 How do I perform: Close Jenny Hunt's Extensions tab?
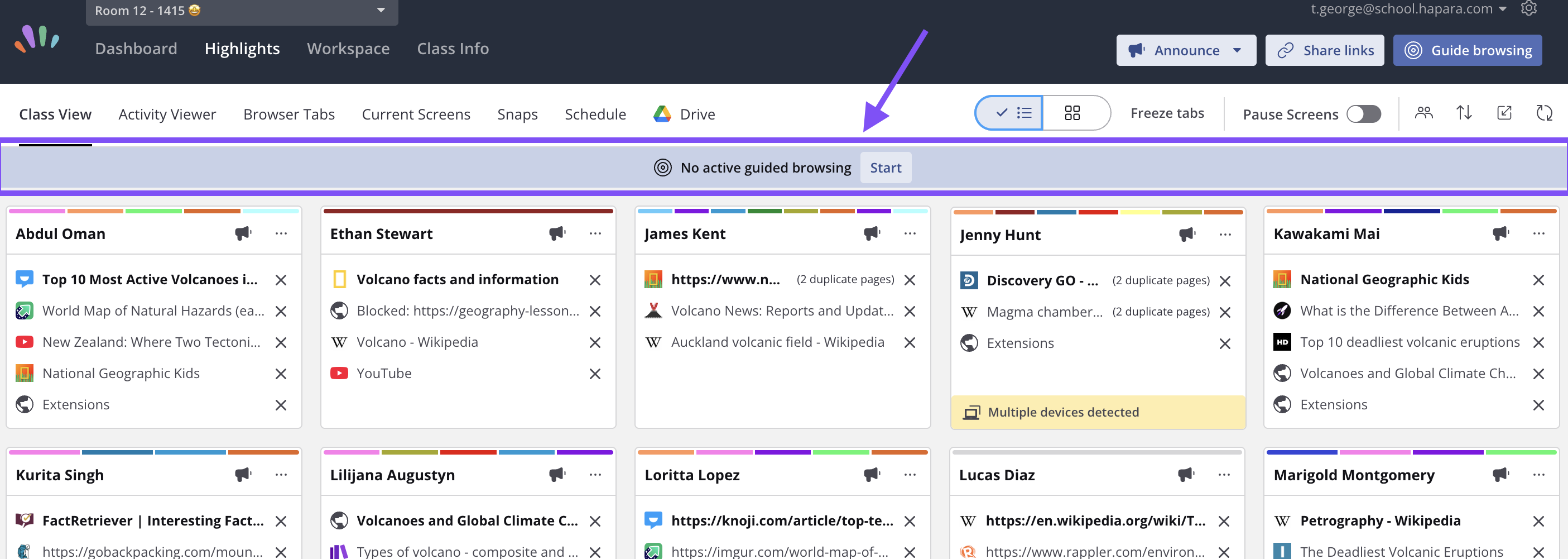tap(1225, 344)
